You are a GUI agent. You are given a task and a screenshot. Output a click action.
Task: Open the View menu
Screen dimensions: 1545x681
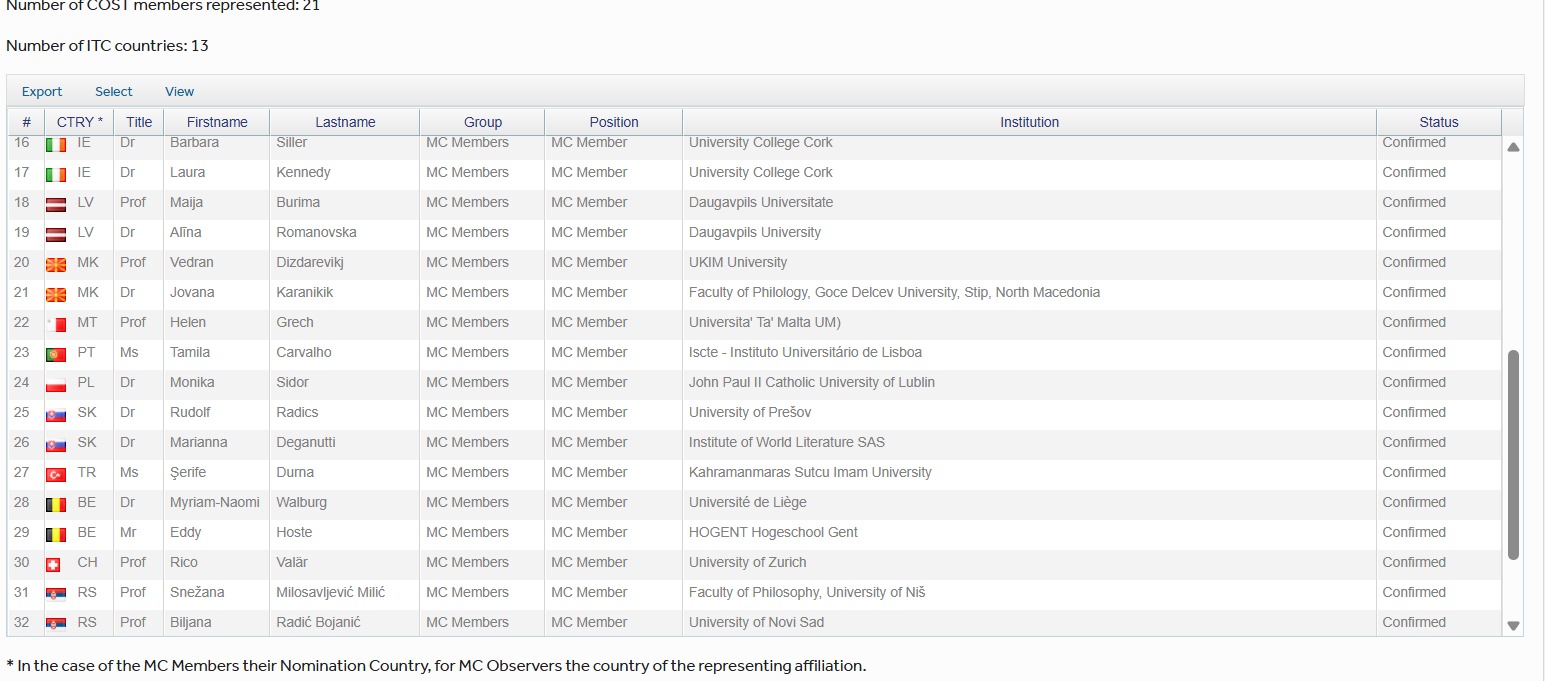(180, 91)
